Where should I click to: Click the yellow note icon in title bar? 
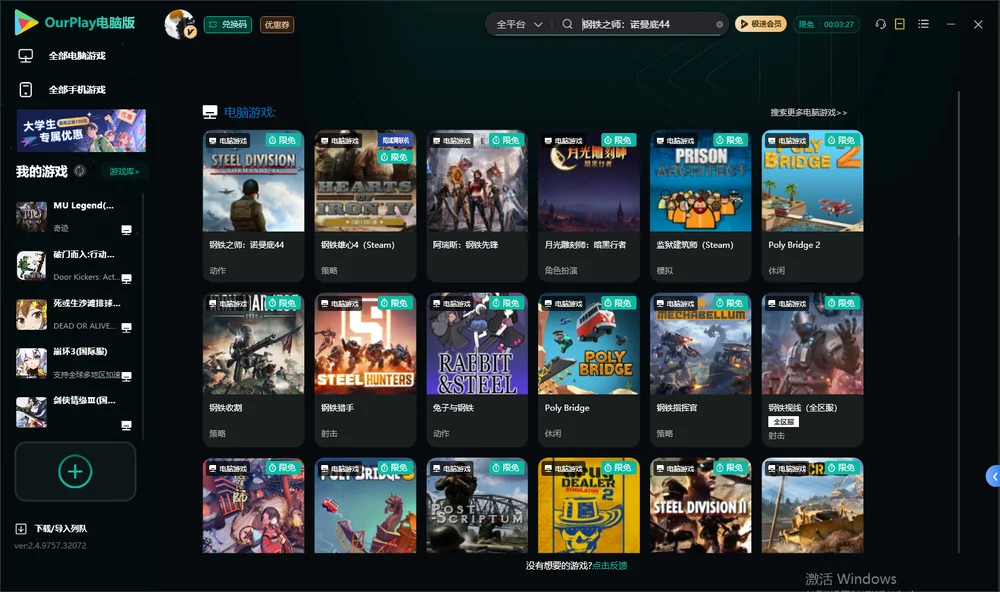[900, 24]
